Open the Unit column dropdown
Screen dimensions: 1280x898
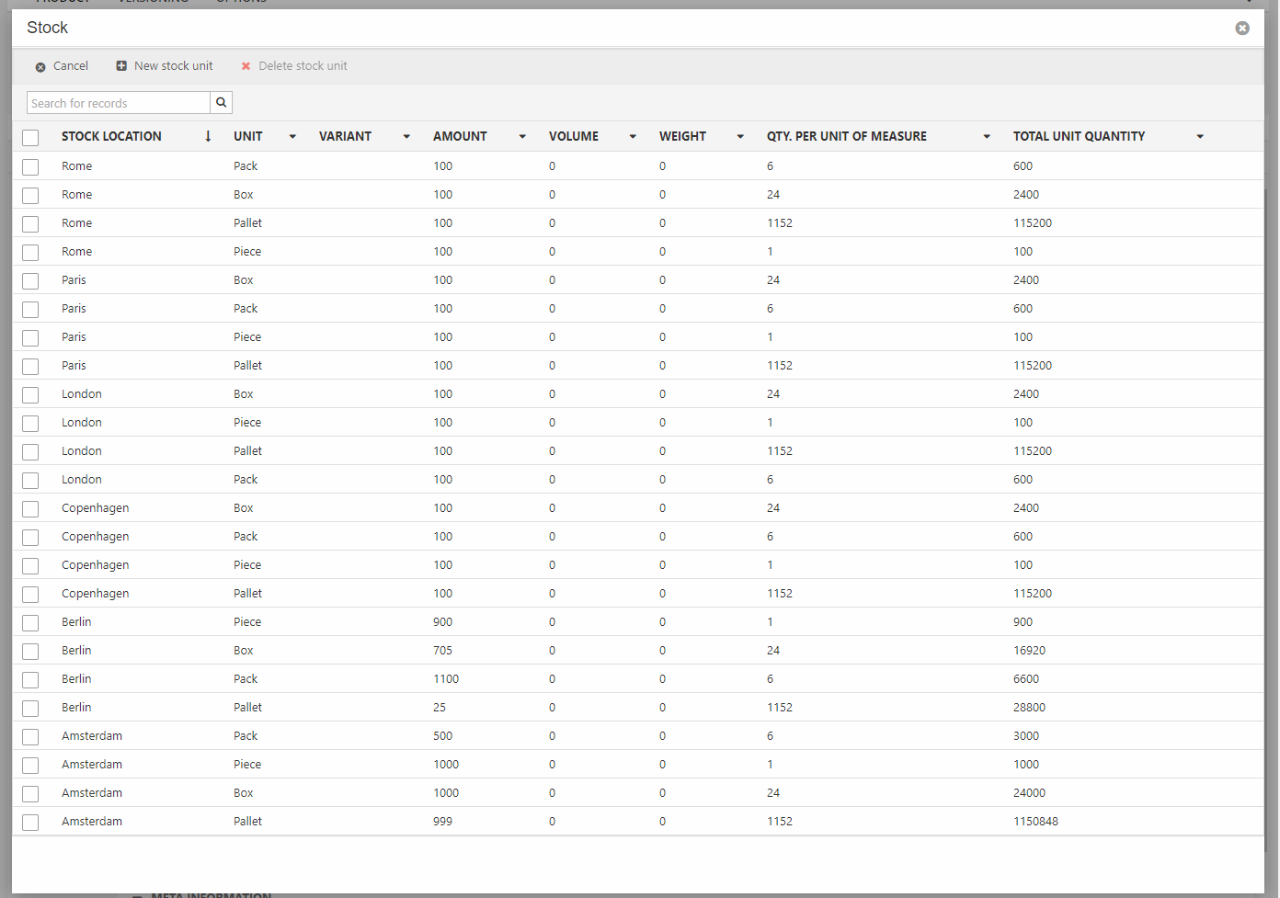tap(292, 137)
